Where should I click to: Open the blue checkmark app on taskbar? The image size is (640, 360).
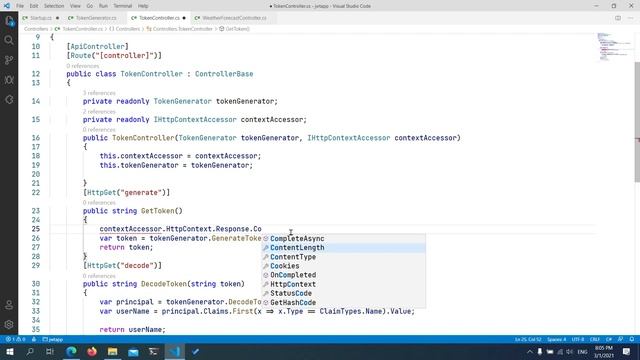[196, 351]
